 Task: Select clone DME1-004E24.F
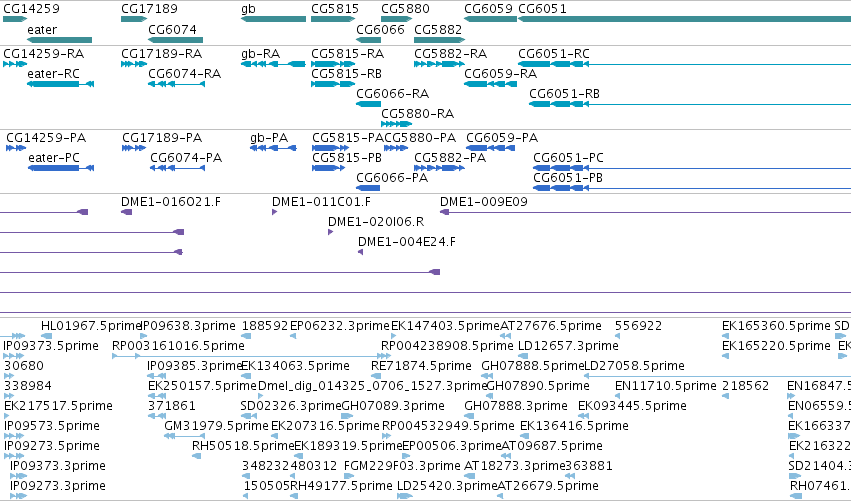point(407,242)
